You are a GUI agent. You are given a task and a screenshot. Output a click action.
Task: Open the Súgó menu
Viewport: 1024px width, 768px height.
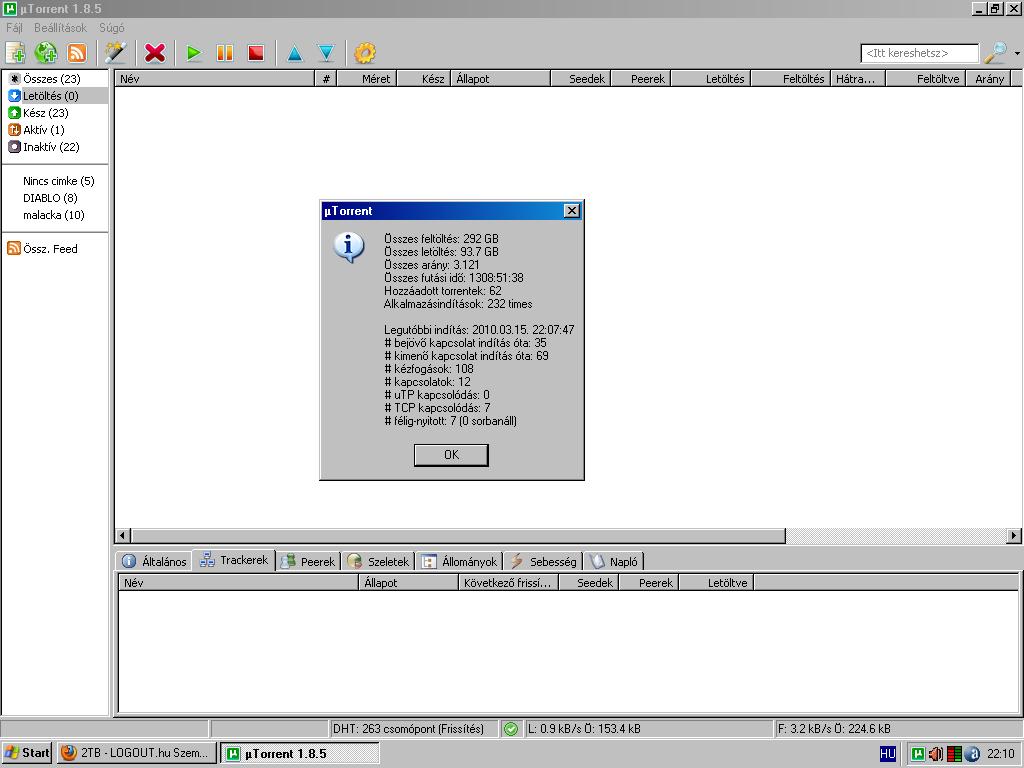[x=112, y=27]
